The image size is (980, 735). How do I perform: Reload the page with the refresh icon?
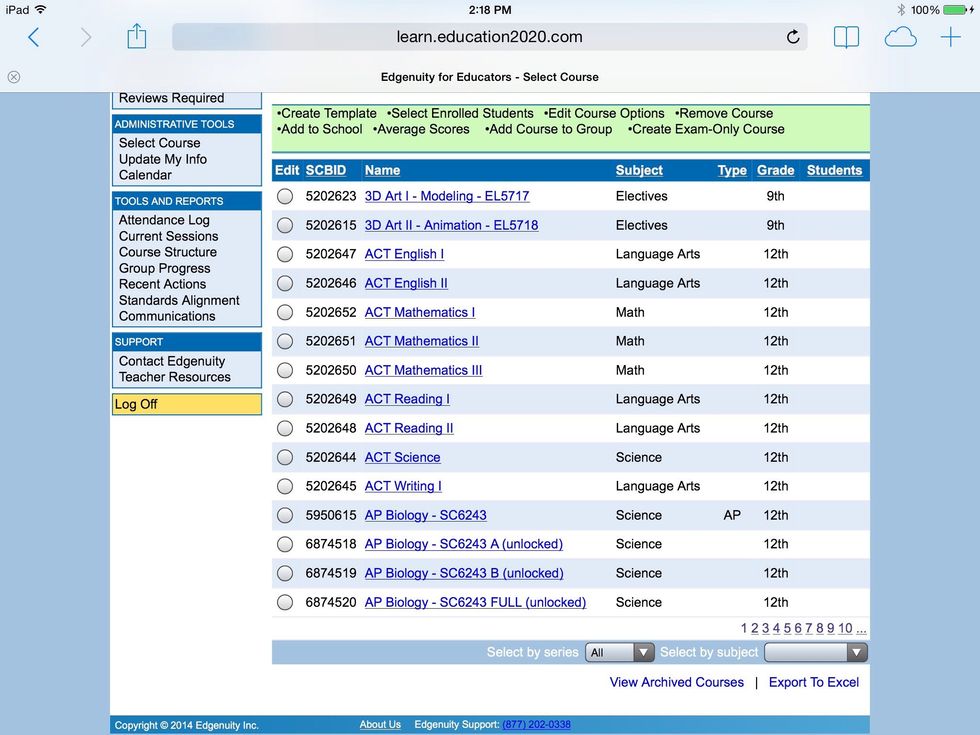793,37
